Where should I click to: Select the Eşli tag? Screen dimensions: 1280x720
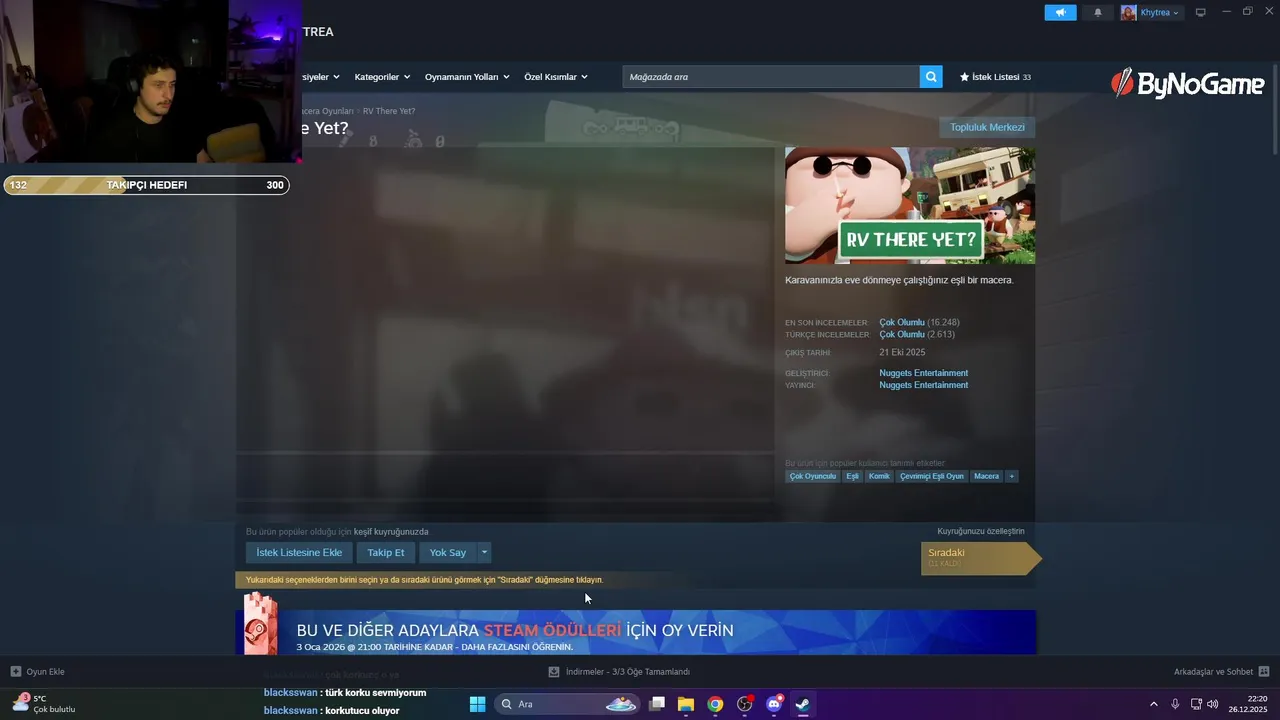(x=852, y=476)
